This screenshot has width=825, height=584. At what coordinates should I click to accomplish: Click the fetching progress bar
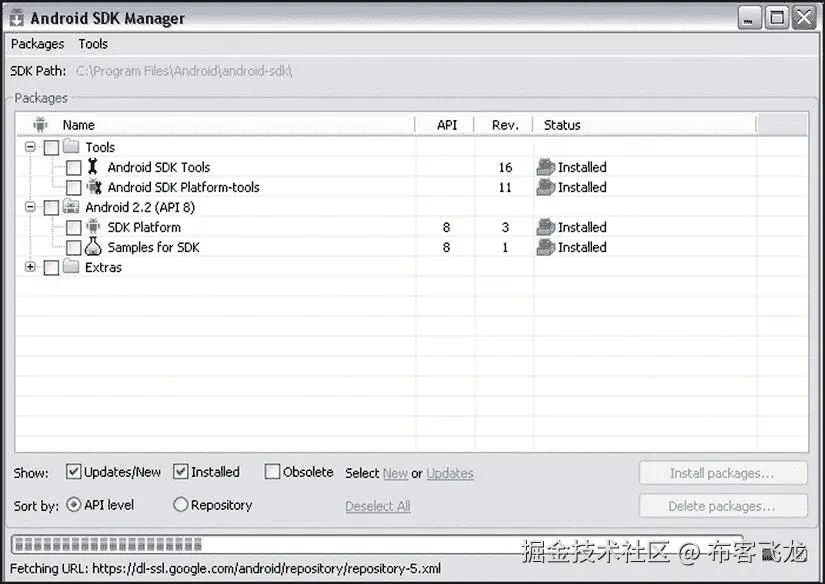point(377,545)
